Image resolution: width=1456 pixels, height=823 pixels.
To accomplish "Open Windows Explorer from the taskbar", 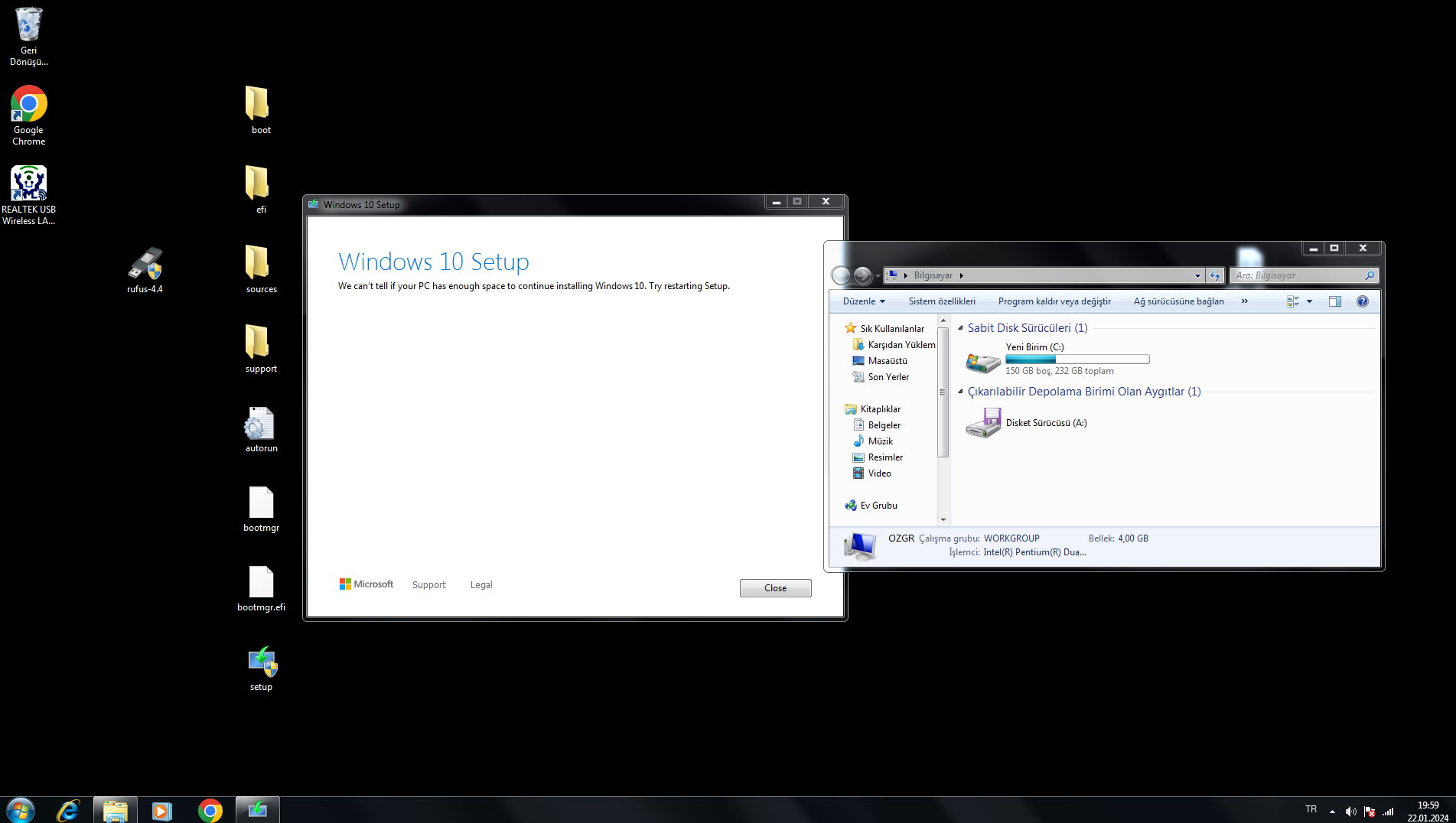I will (116, 810).
